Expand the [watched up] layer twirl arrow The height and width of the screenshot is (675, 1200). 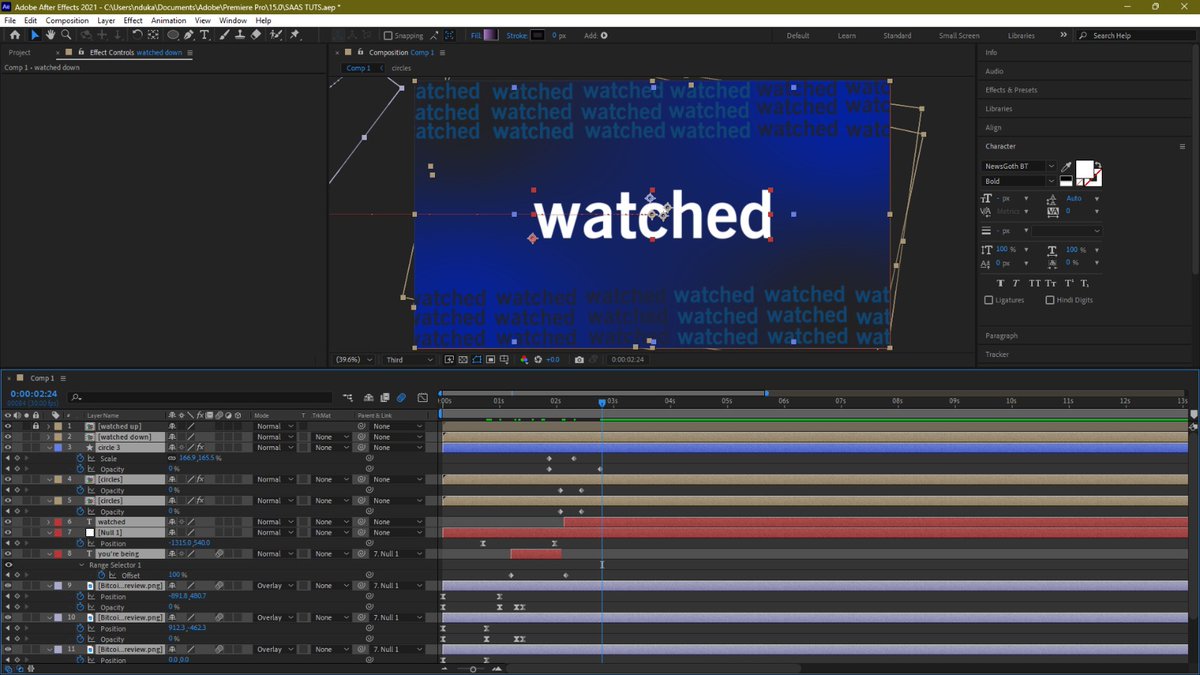(48, 426)
